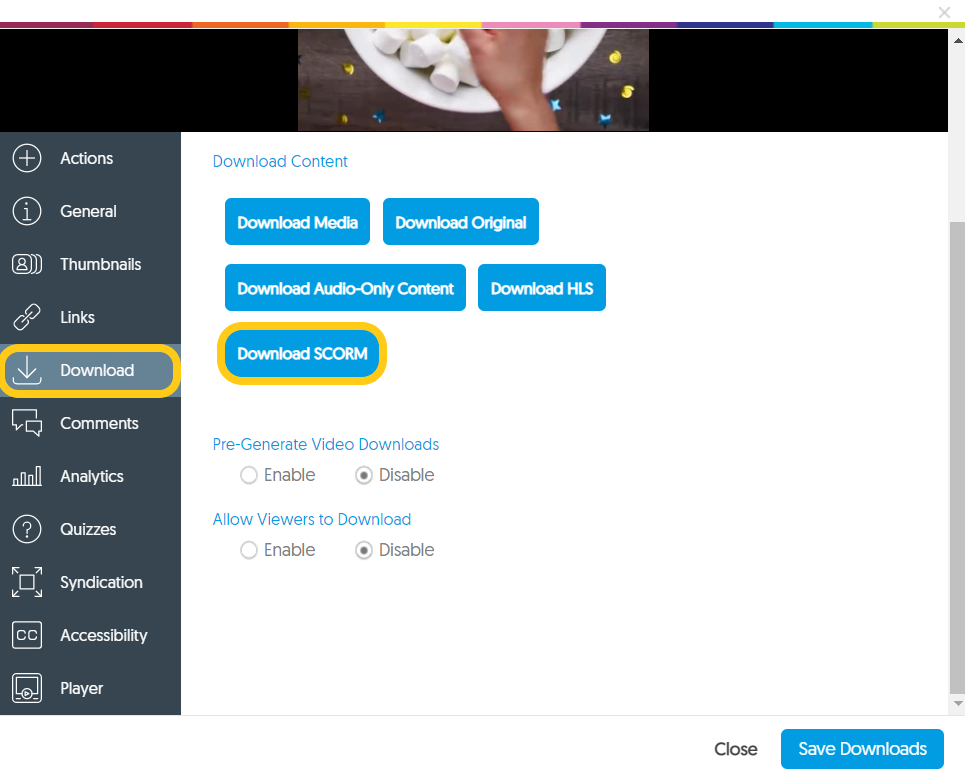Open the Quizzes tab
Viewport: 965px width, 778px height.
coord(90,529)
